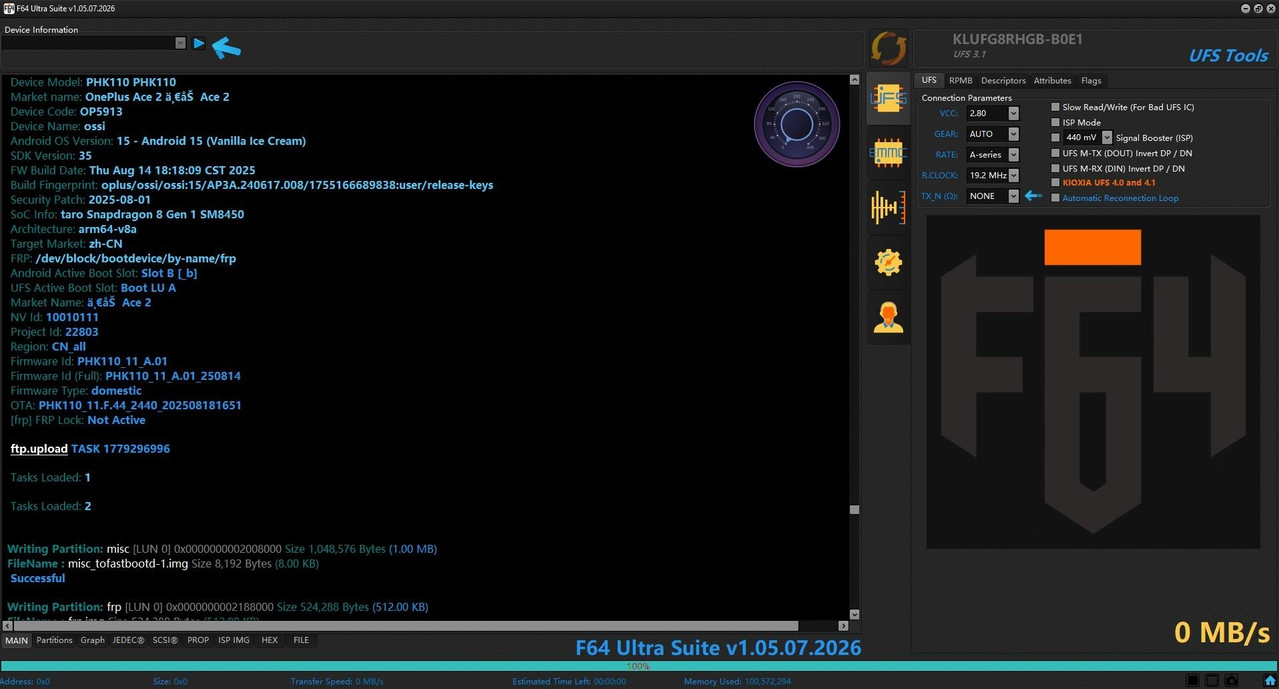Image resolution: width=1279 pixels, height=689 pixels.
Task: Open the SCSI bottom tab
Action: pos(165,640)
